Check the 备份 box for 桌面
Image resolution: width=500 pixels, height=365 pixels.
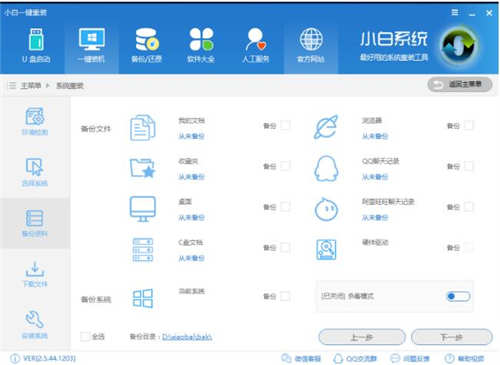point(285,207)
